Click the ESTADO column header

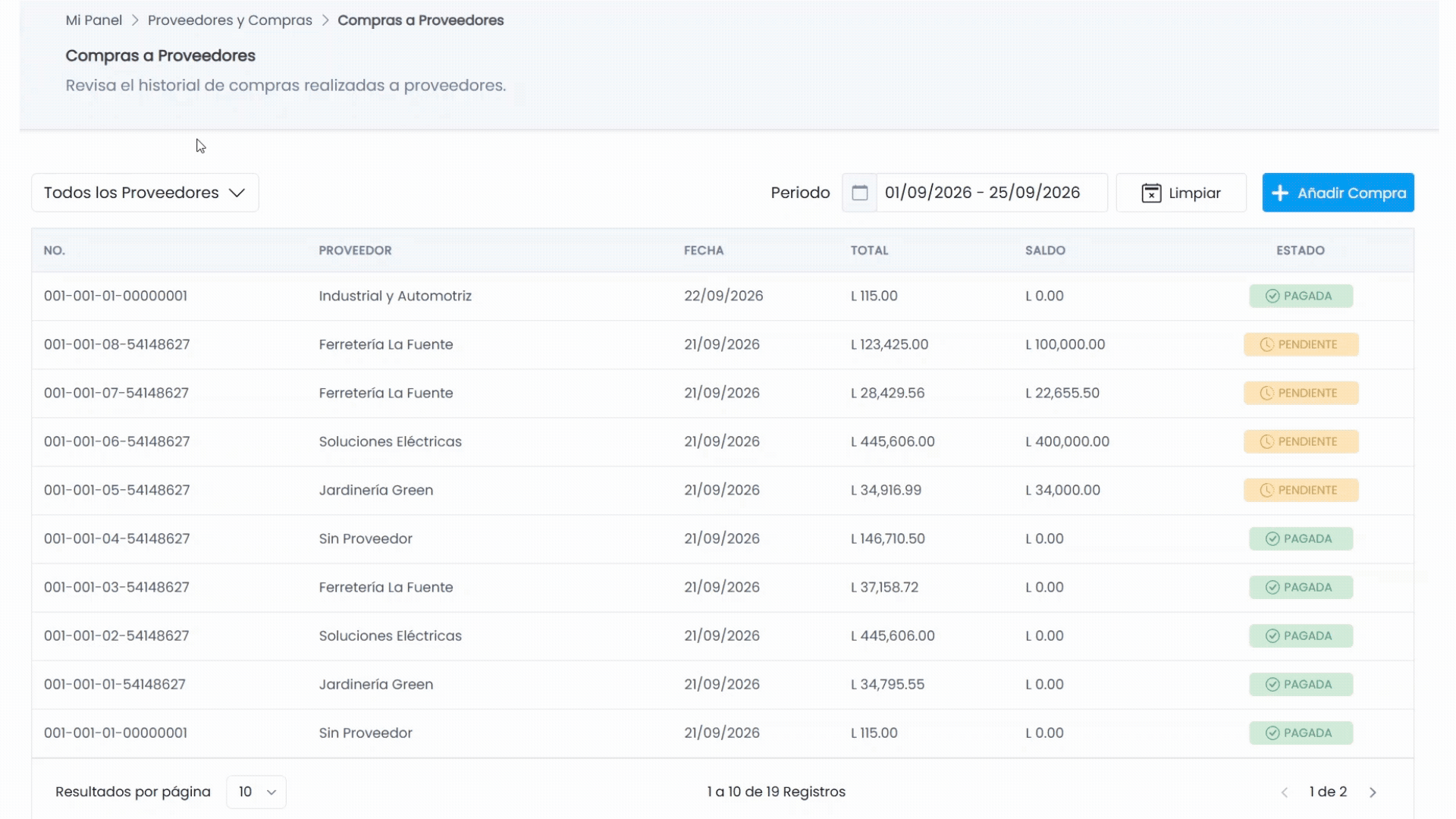pos(1300,250)
